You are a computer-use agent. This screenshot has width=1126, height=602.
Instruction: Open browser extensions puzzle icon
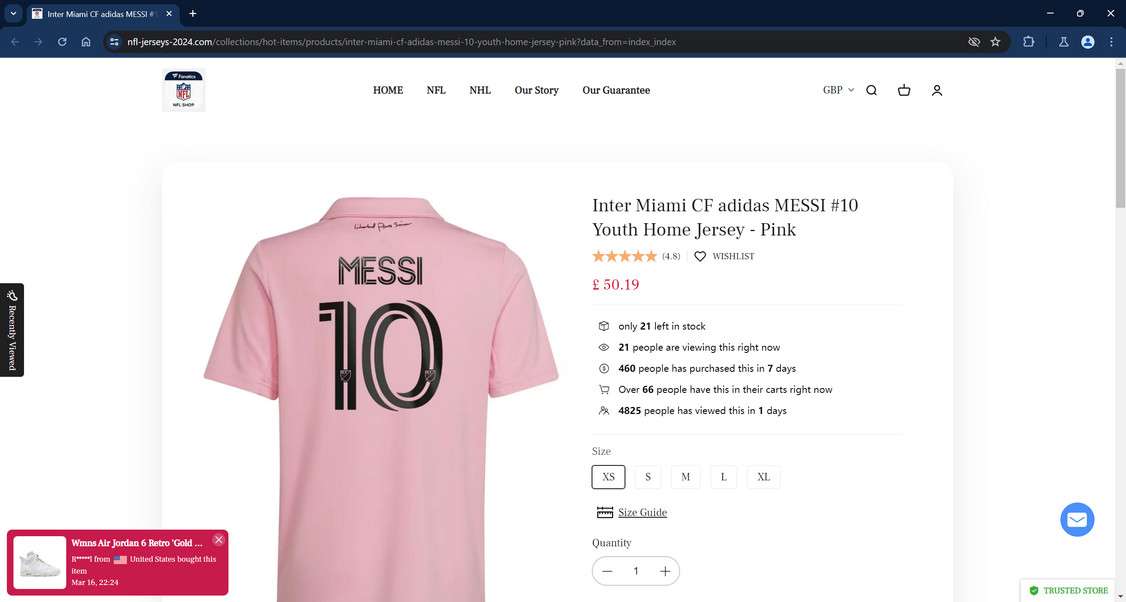point(1029,42)
